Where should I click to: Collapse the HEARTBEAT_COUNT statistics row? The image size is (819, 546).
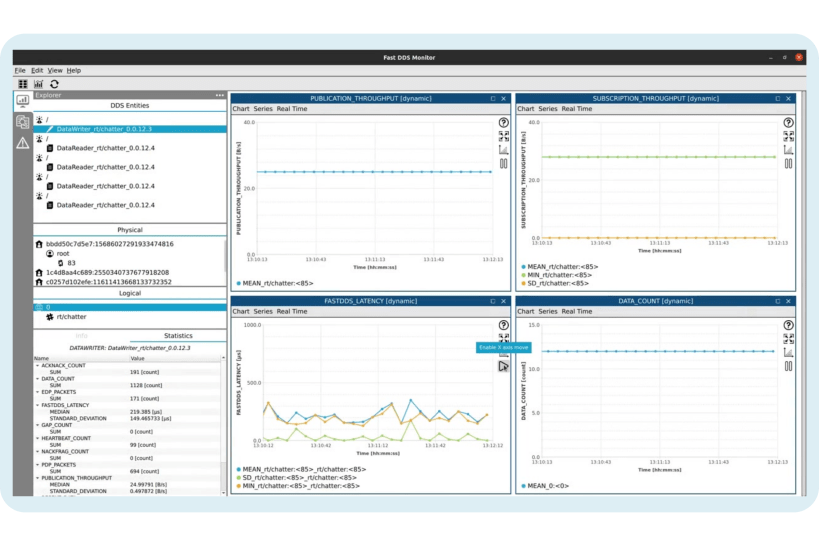coord(38,438)
